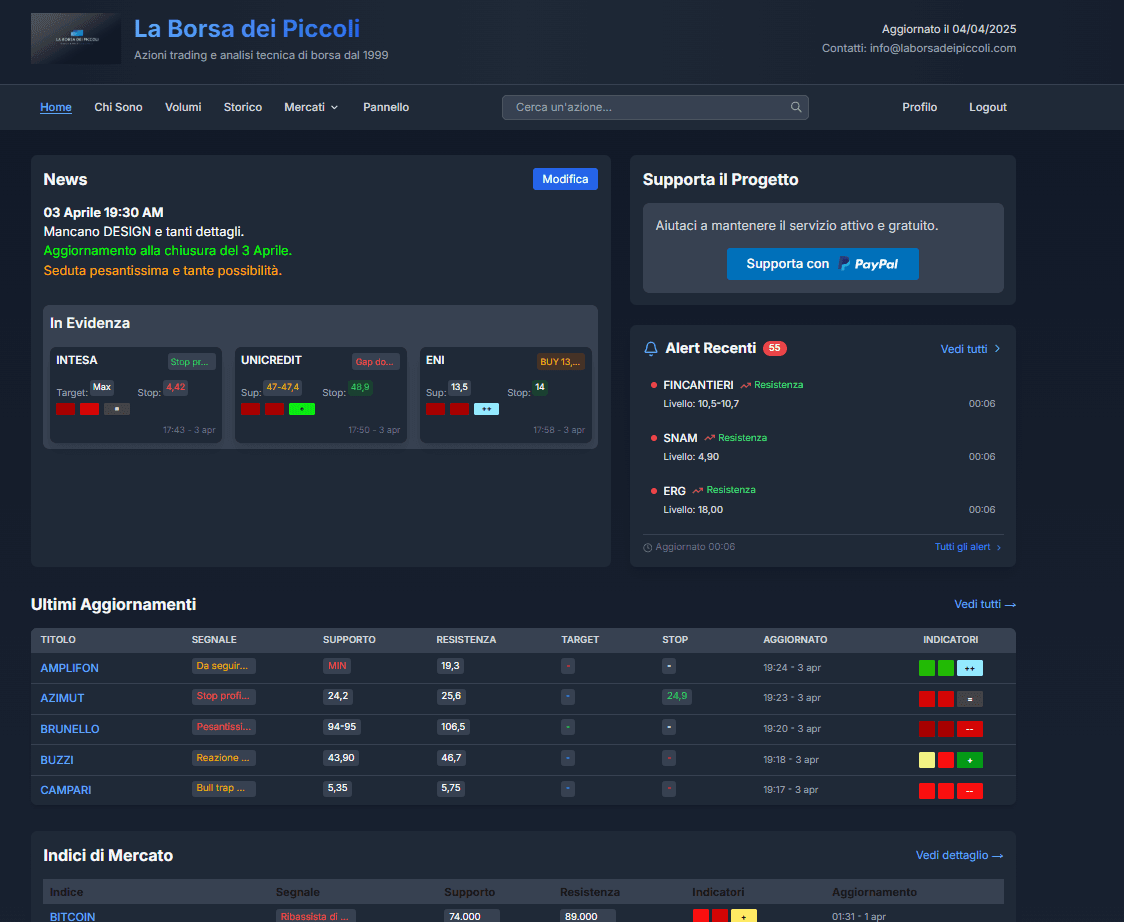Viewport: 1124px width, 922px height.
Task: Open the ENI highlight card
Action: pyautogui.click(x=505, y=395)
